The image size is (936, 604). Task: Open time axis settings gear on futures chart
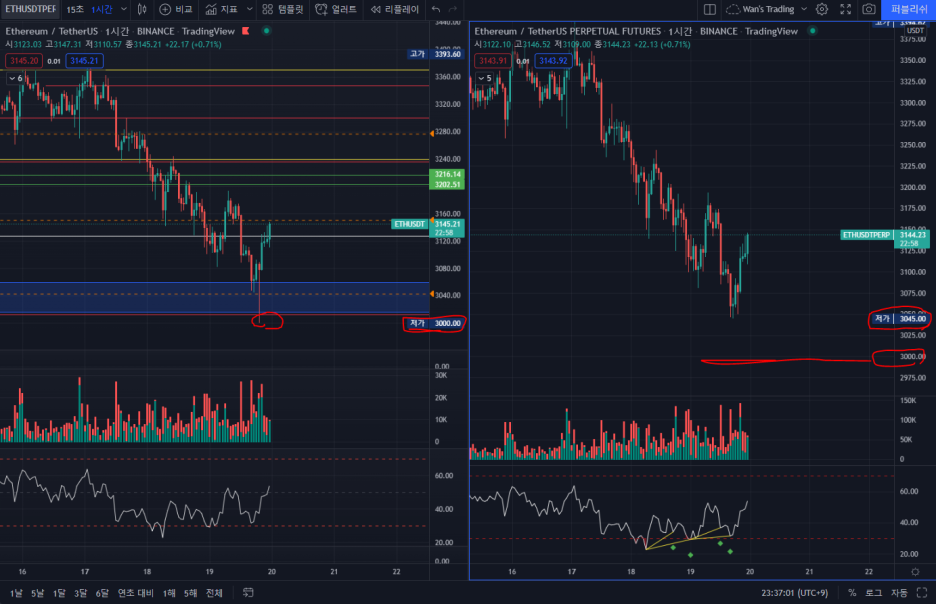click(915, 572)
